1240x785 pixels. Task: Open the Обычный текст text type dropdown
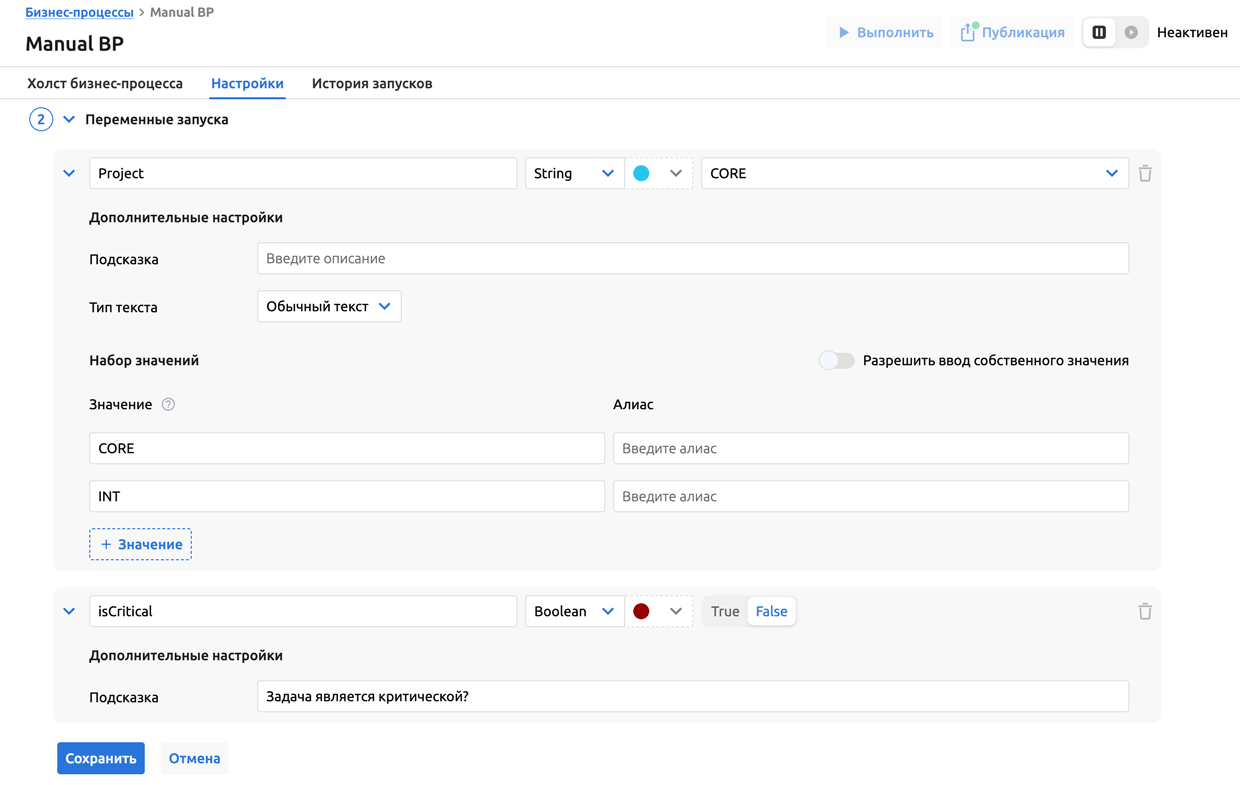[x=329, y=307]
